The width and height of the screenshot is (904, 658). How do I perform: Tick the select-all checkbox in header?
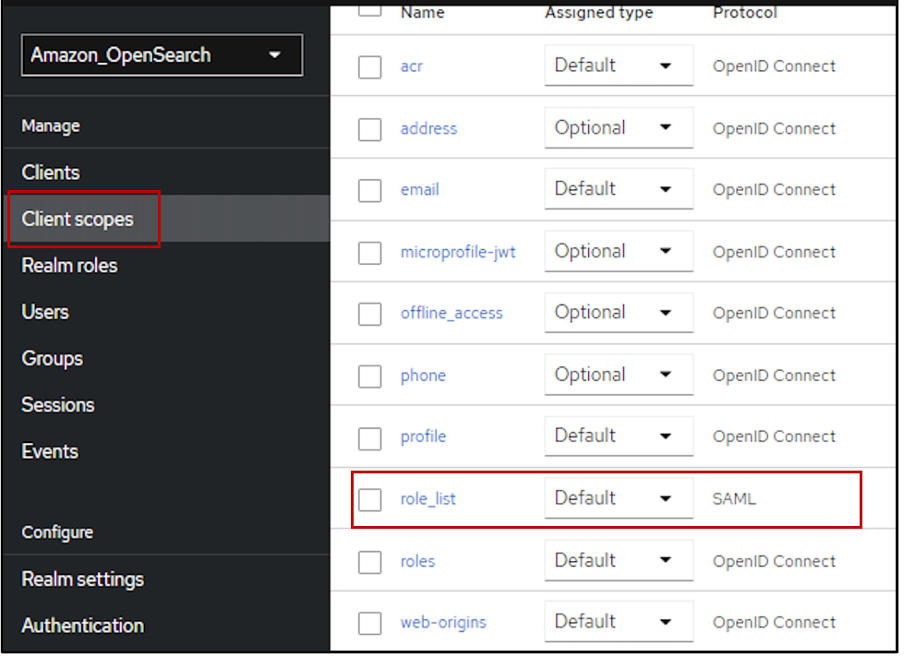pos(370,9)
